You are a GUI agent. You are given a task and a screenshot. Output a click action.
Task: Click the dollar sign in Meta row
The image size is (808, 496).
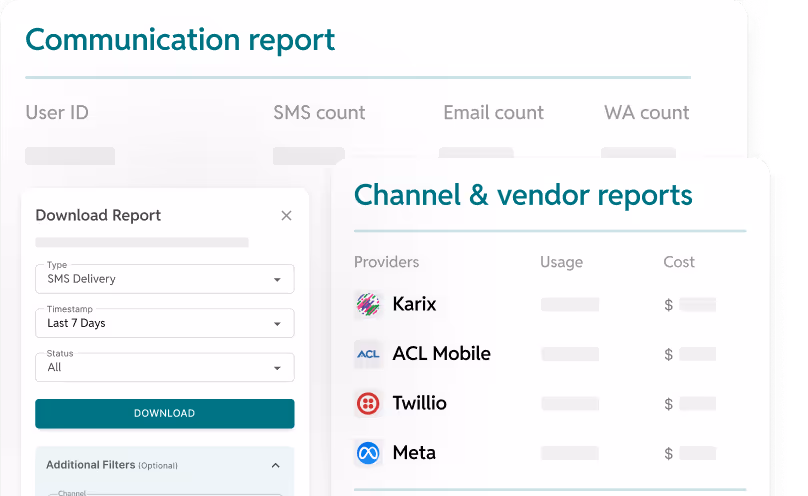pyautogui.click(x=668, y=454)
